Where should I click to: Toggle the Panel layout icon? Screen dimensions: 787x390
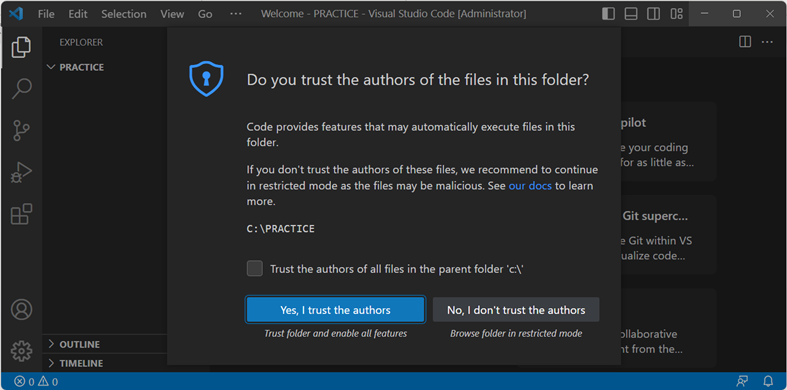631,14
